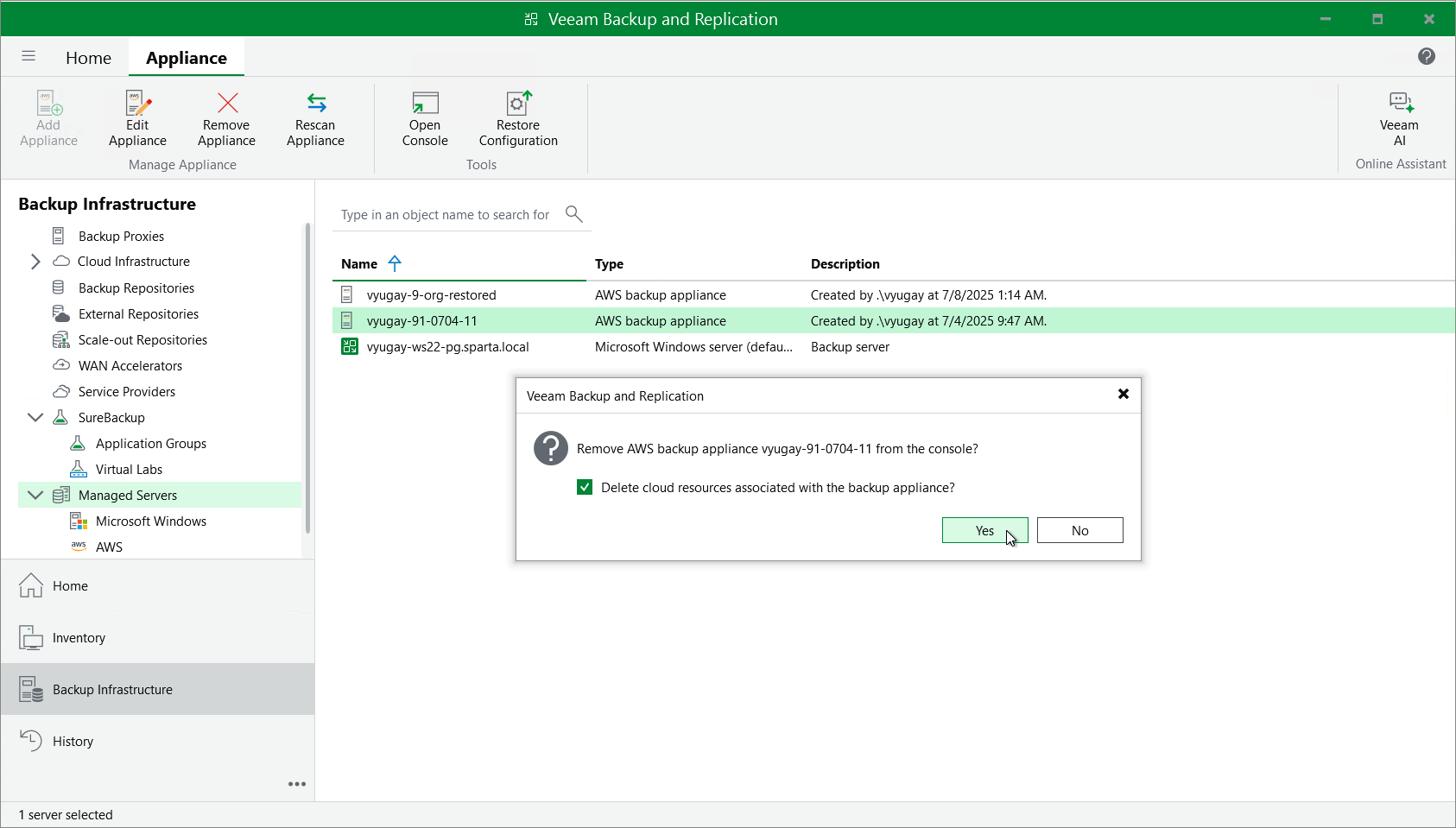Click the object name search field
The width and height of the screenshot is (1456, 828).
(445, 215)
